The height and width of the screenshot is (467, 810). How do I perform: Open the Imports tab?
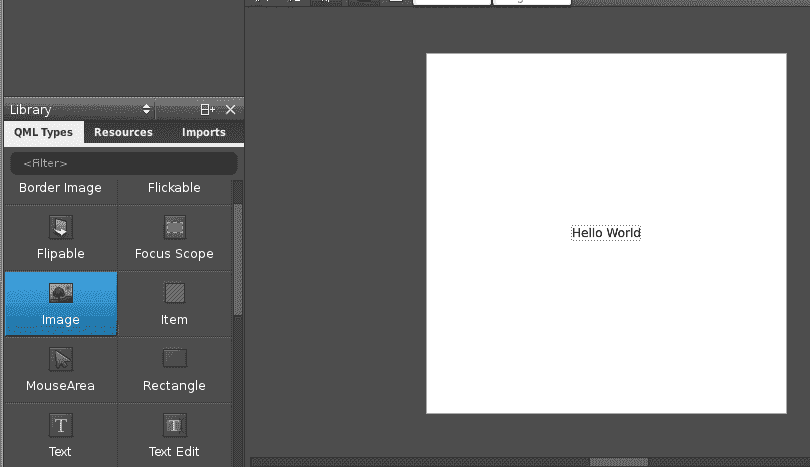click(x=204, y=132)
